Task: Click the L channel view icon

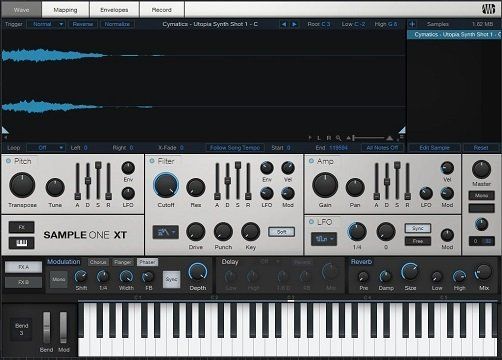Action: tap(319, 138)
